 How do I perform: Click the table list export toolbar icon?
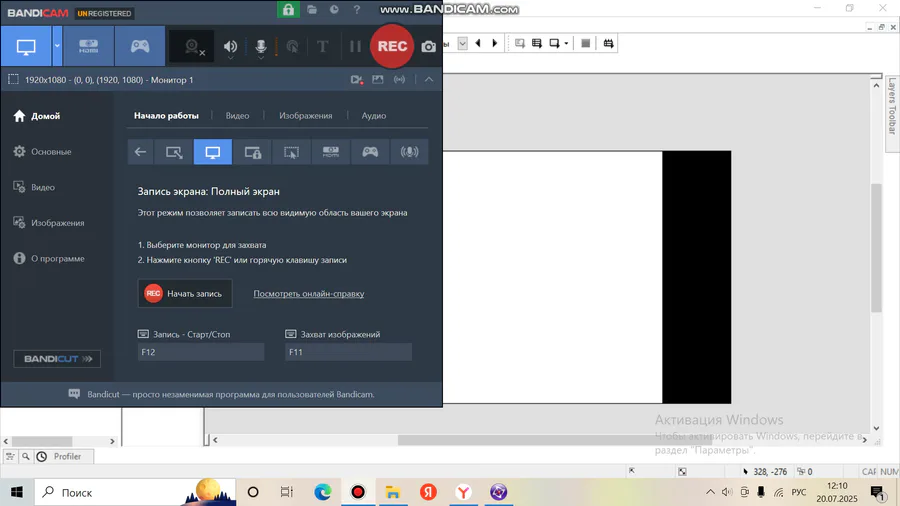click(x=537, y=43)
